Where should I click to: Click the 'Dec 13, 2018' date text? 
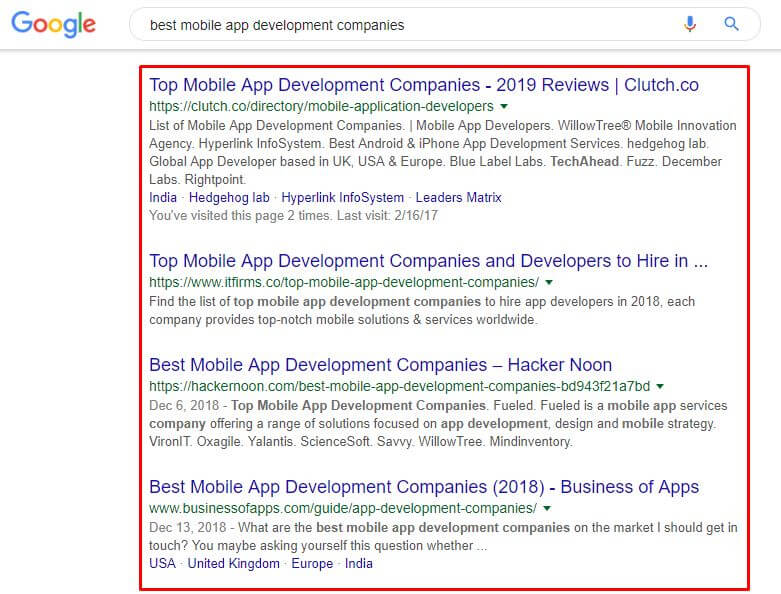pyautogui.click(x=187, y=527)
